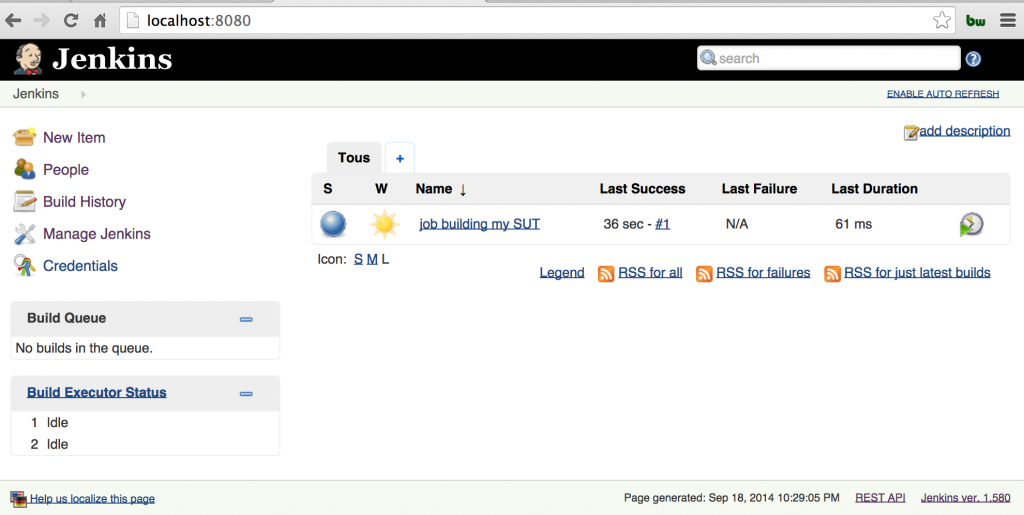Open RSS for failures link
The height and width of the screenshot is (515, 1024).
[x=763, y=273]
